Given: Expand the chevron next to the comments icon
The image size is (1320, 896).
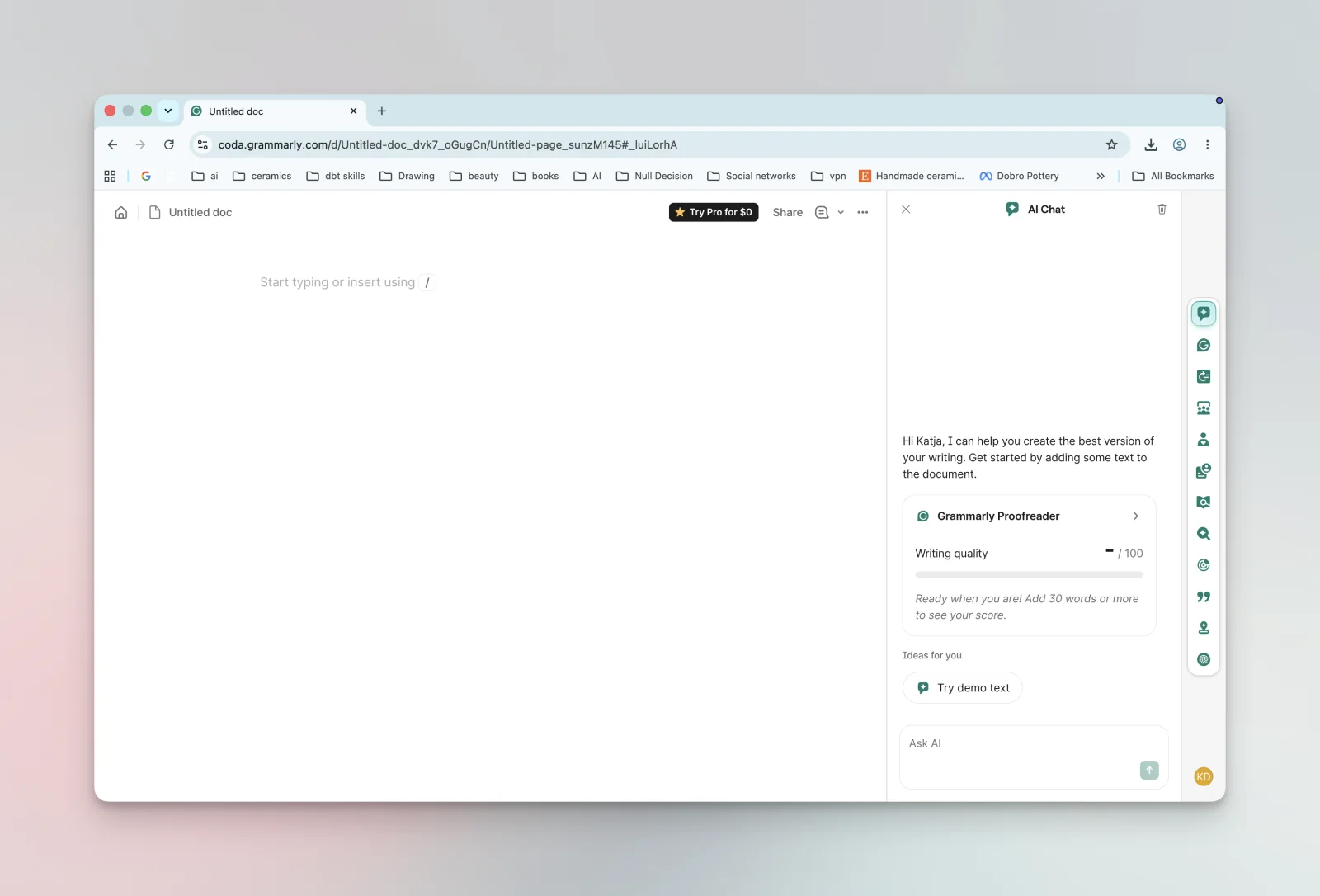Looking at the screenshot, I should (x=841, y=213).
